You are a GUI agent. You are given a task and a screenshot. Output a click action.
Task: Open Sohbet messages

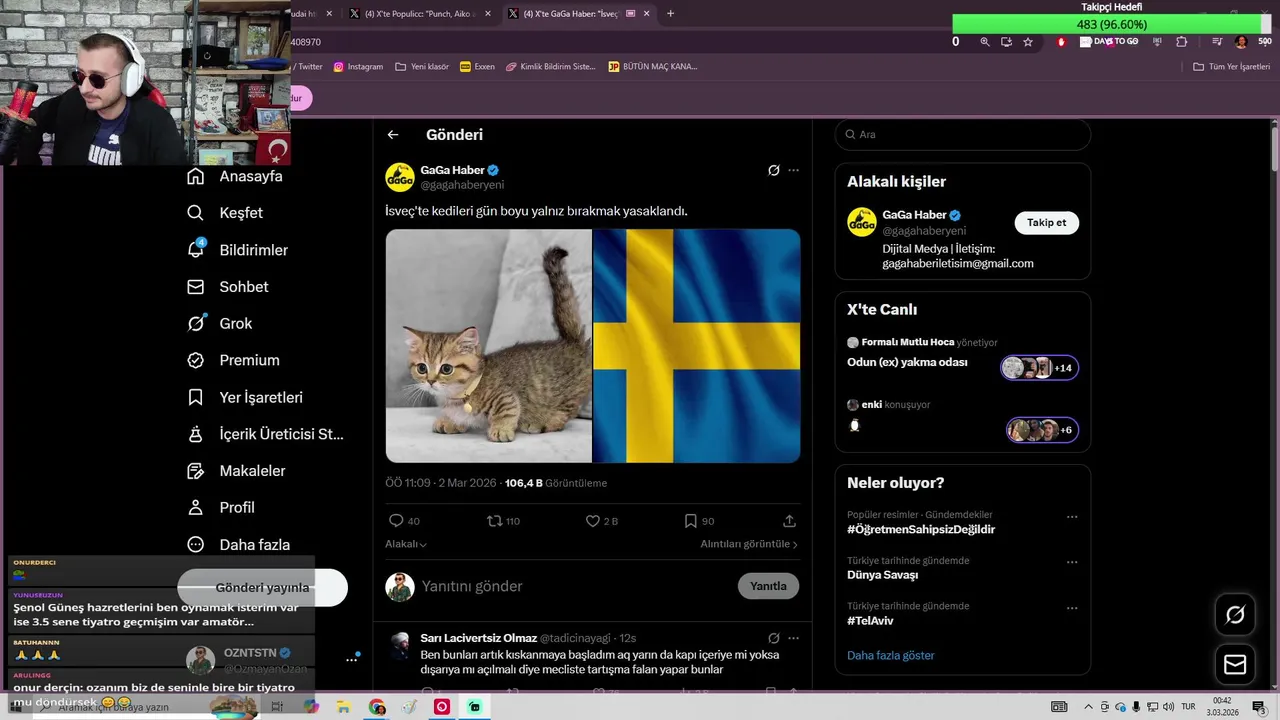pyautogui.click(x=228, y=287)
